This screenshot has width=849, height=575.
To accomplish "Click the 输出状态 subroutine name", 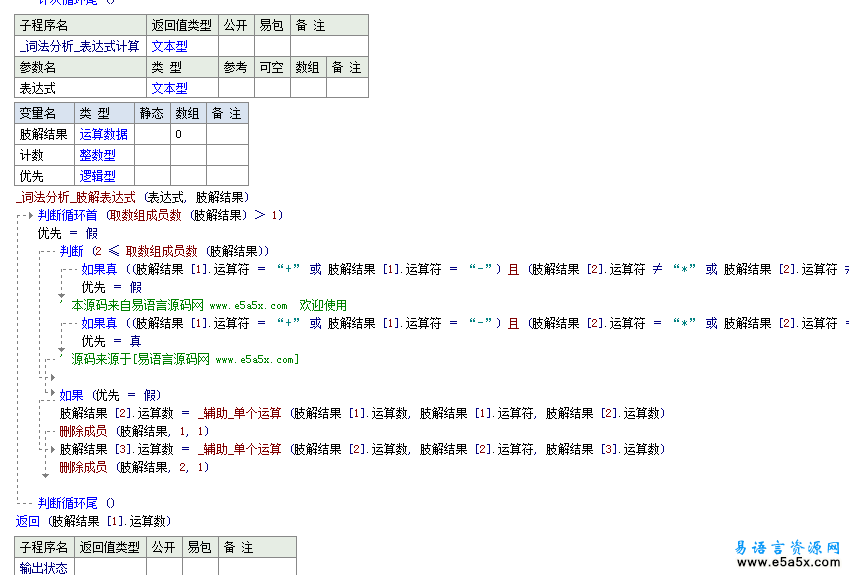I will point(44,568).
